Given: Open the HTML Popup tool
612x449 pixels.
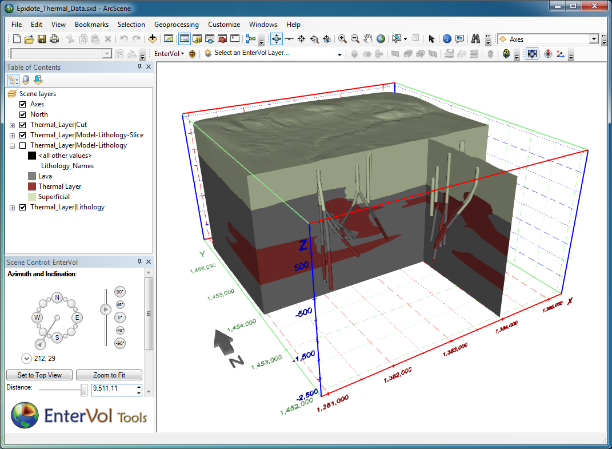Looking at the screenshot, I should tap(460, 39).
